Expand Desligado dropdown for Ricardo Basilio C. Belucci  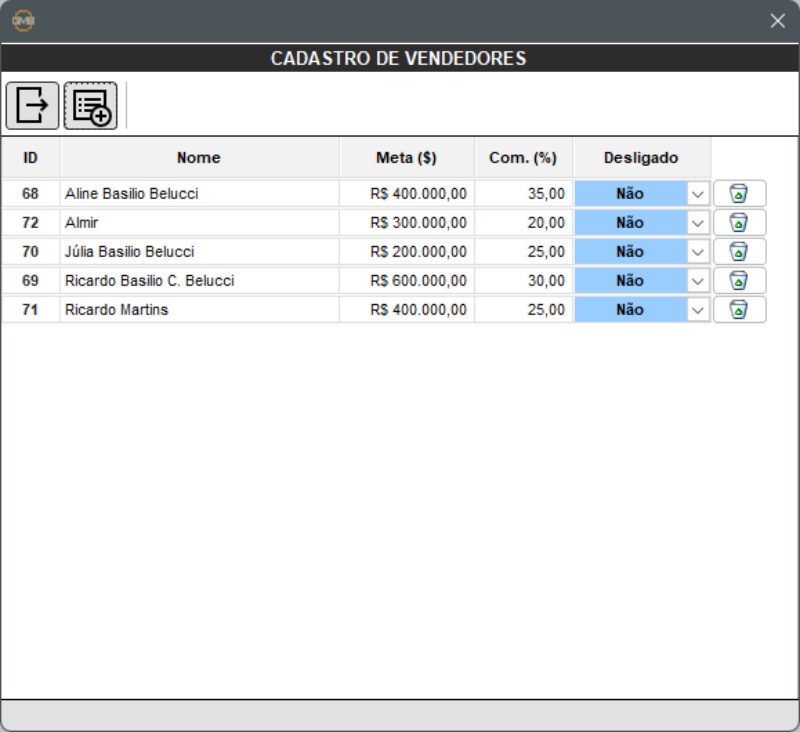(x=697, y=281)
